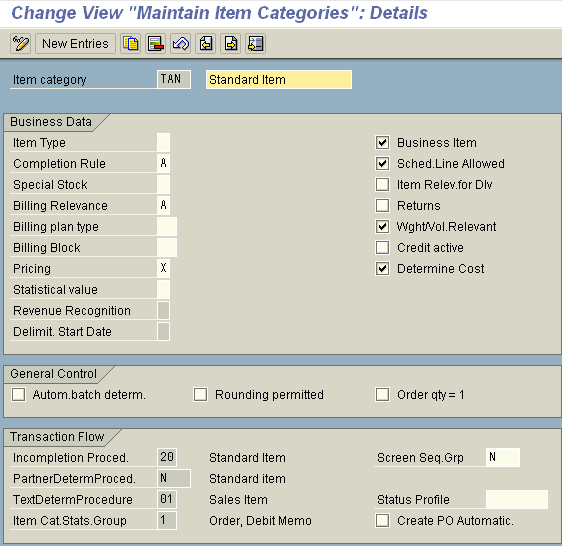Click the Status Profile field
562x546 pixels.
[517, 499]
